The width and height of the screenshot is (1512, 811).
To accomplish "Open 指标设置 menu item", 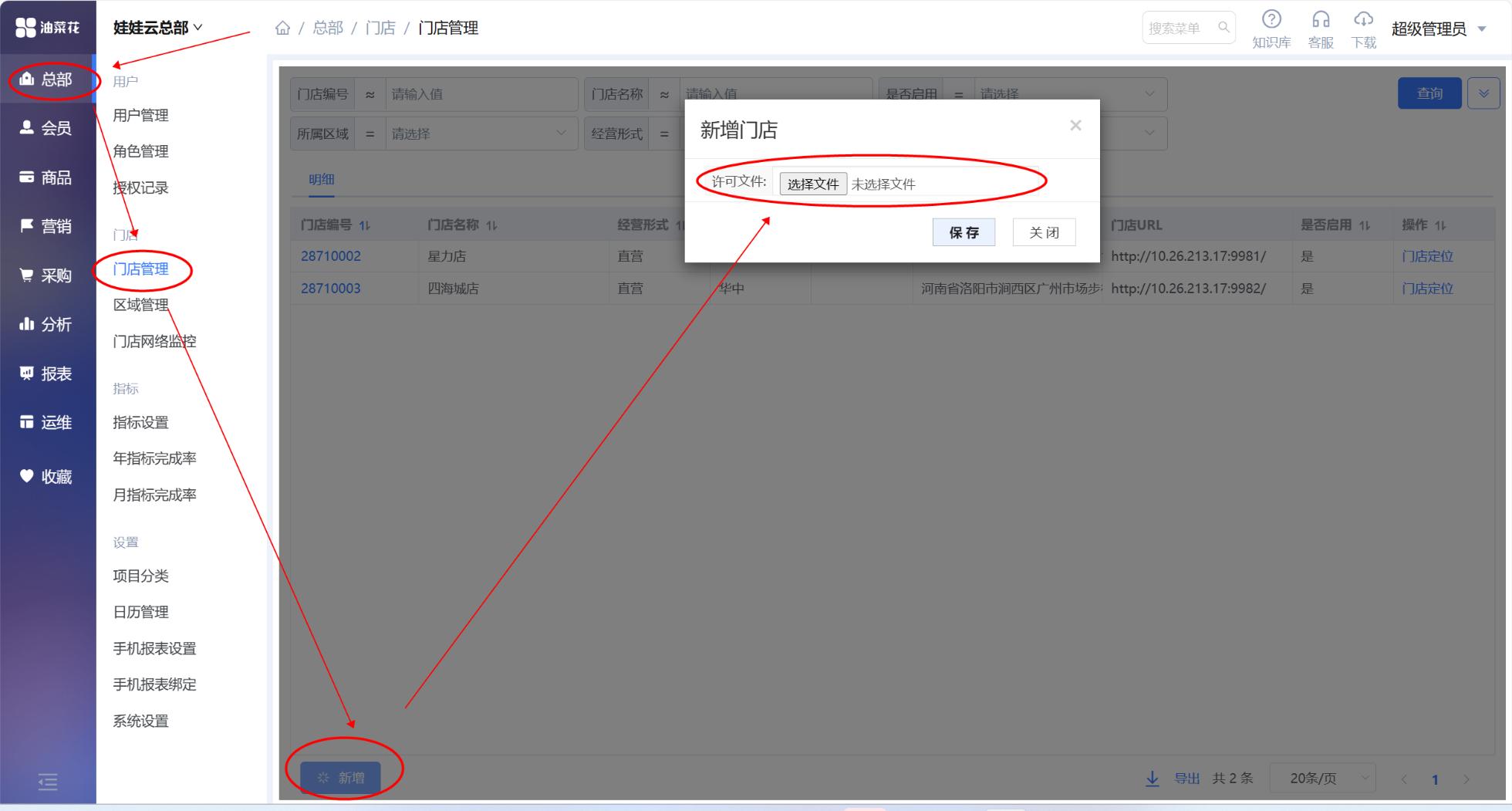I will click(140, 422).
